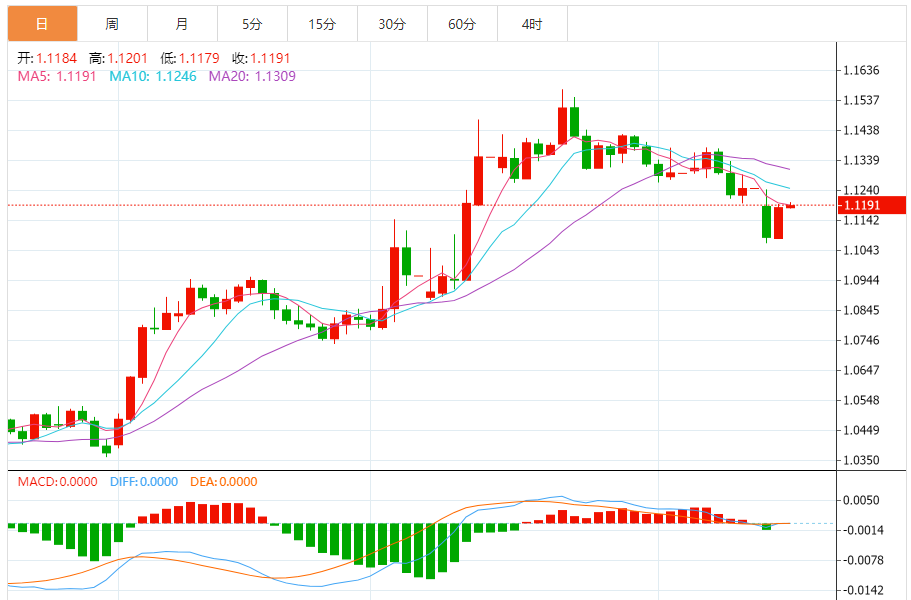Click the 1.1537 price axis label

pyautogui.click(x=861, y=100)
